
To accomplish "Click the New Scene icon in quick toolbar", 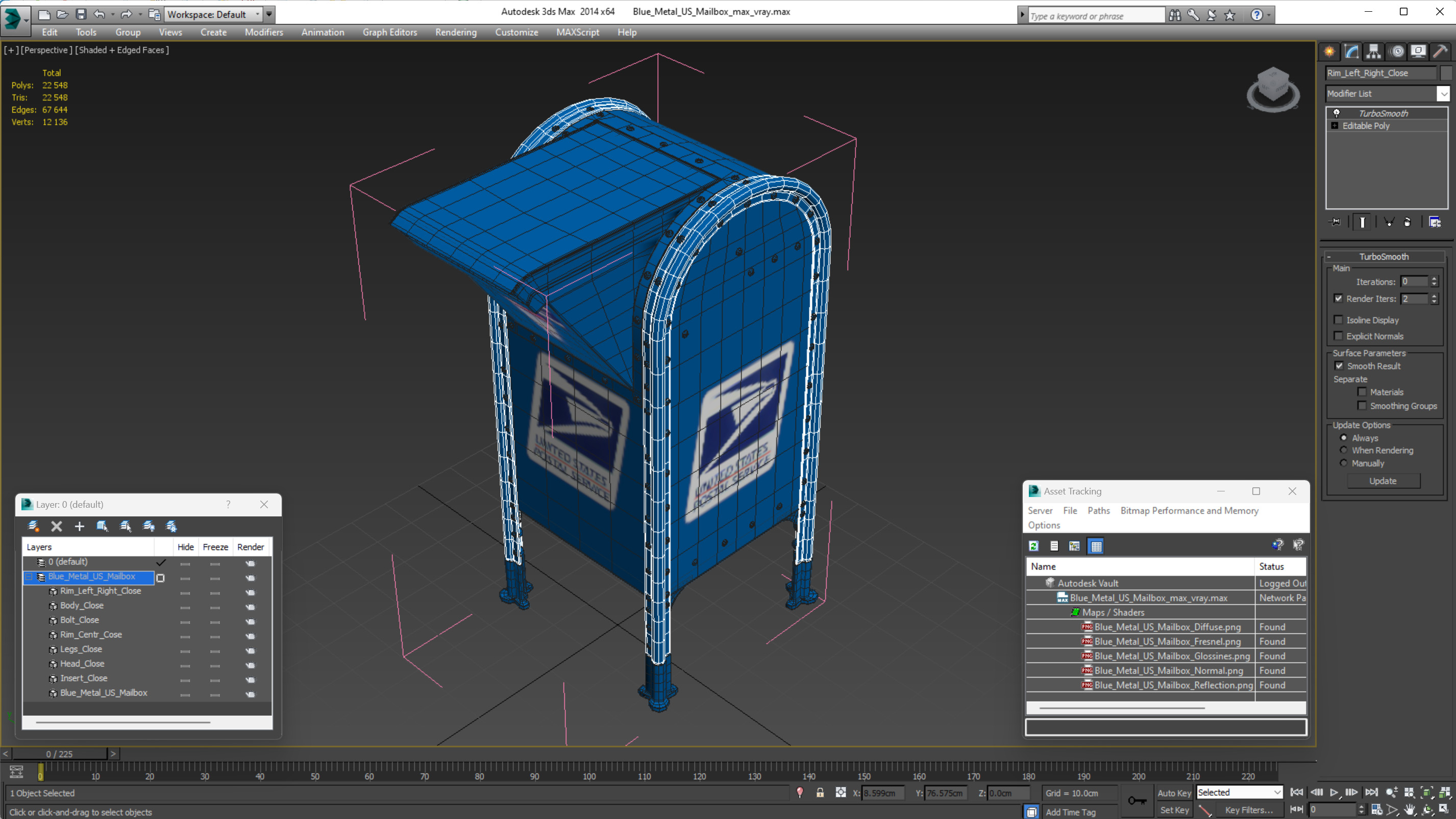I will [43, 14].
